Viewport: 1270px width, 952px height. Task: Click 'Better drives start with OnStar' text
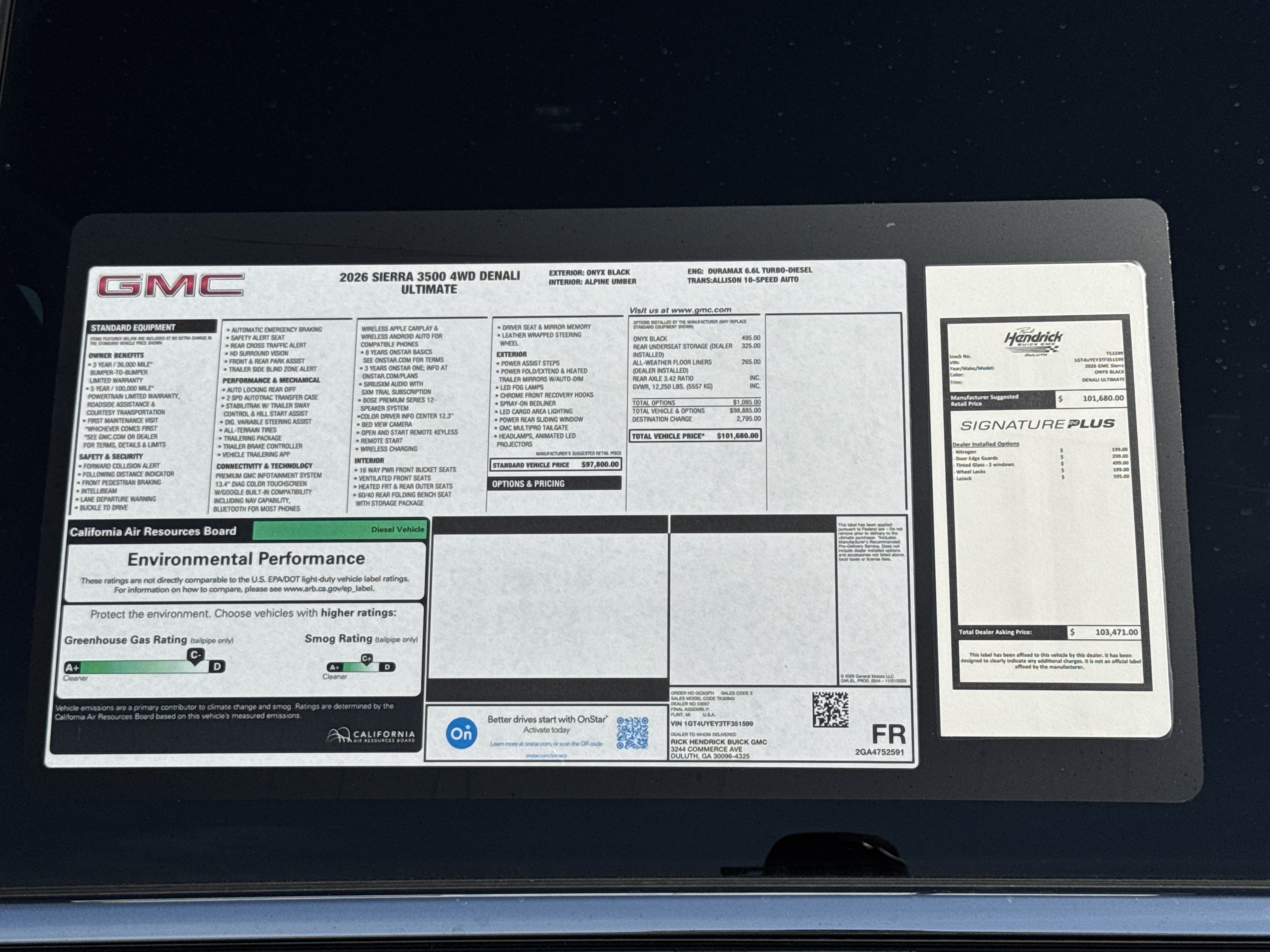tap(547, 719)
